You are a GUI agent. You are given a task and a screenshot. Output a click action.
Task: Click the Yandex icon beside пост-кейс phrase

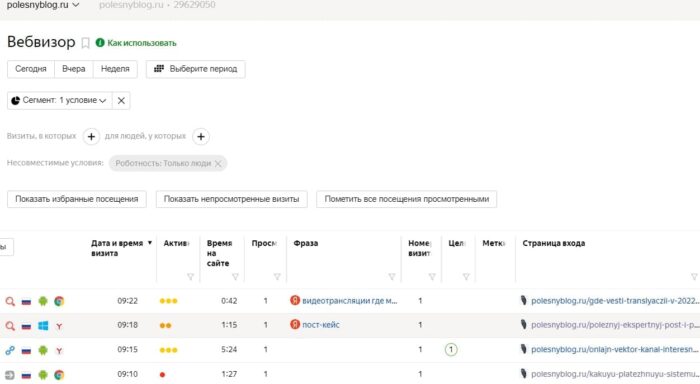[295, 324]
